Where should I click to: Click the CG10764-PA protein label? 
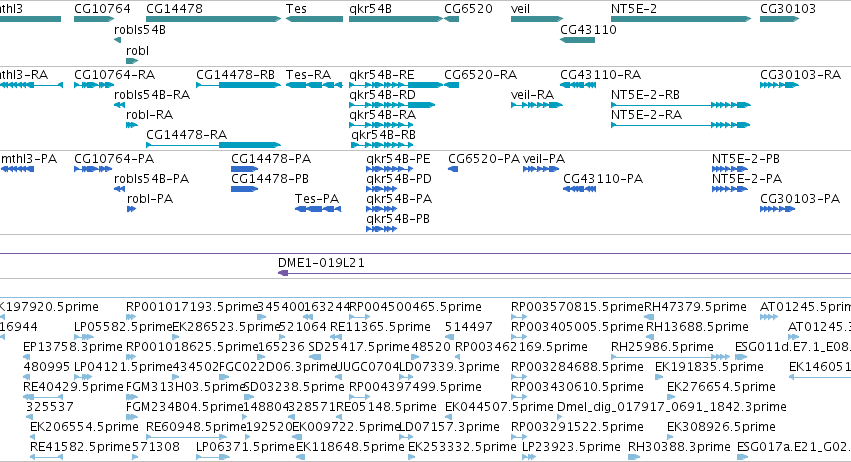pyautogui.click(x=114, y=159)
